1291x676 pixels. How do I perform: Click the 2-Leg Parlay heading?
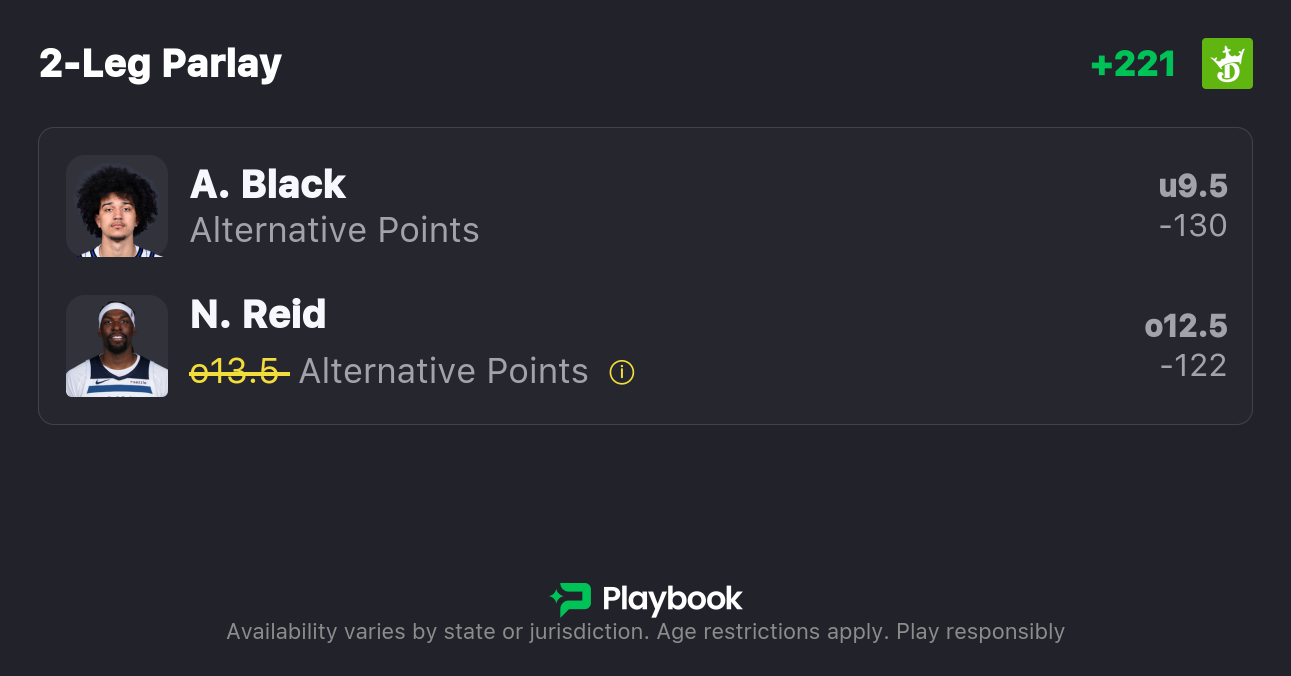point(160,64)
